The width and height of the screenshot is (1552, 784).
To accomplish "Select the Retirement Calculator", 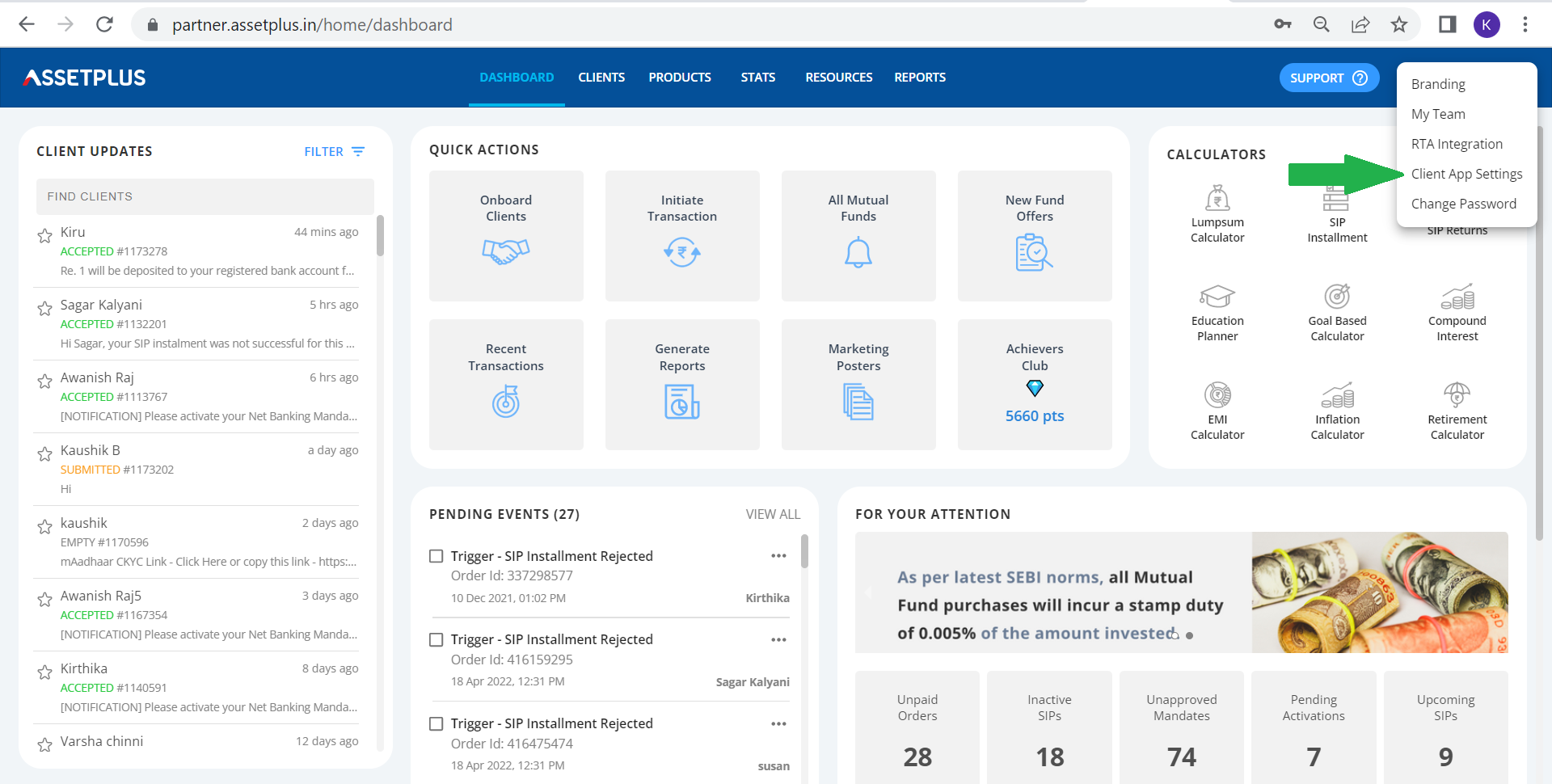I will click(x=1457, y=411).
